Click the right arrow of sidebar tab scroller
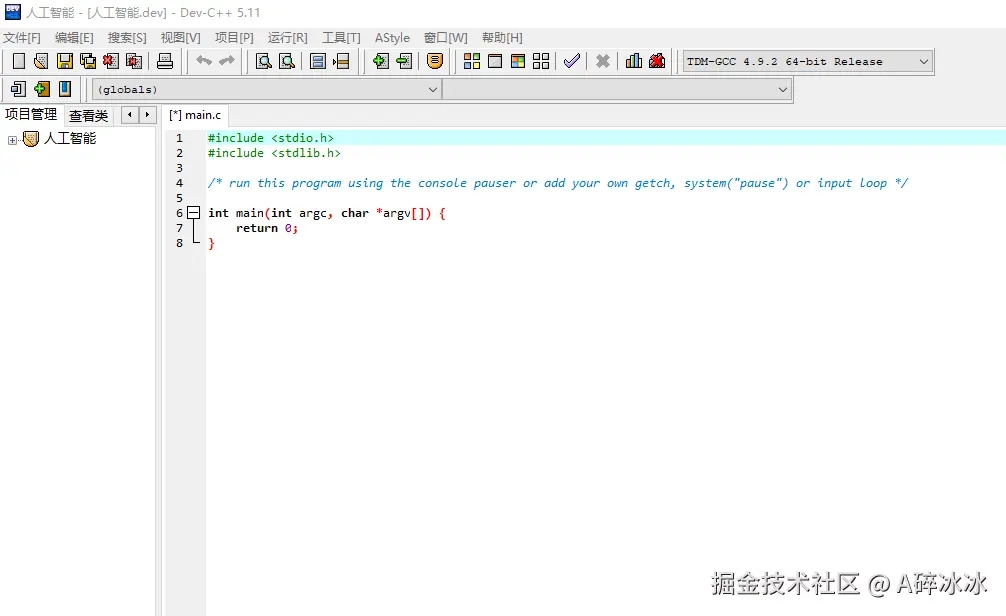The image size is (1006, 616). pos(148,115)
